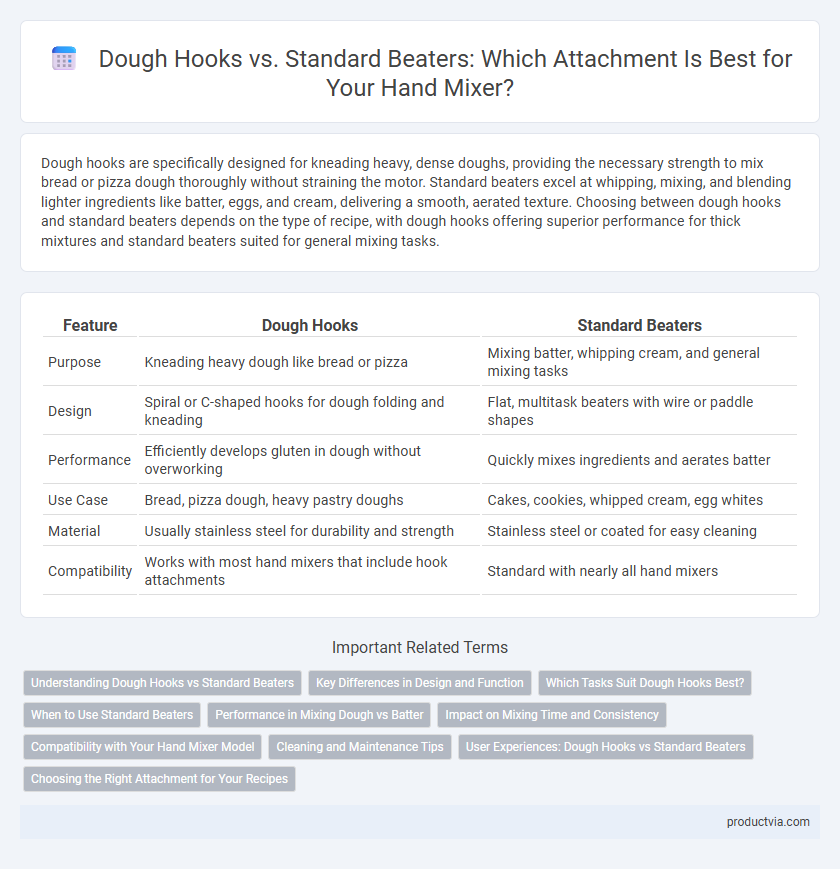The width and height of the screenshot is (840, 869).
Task: Click the Standard Beaters column header
Action: tap(639, 325)
